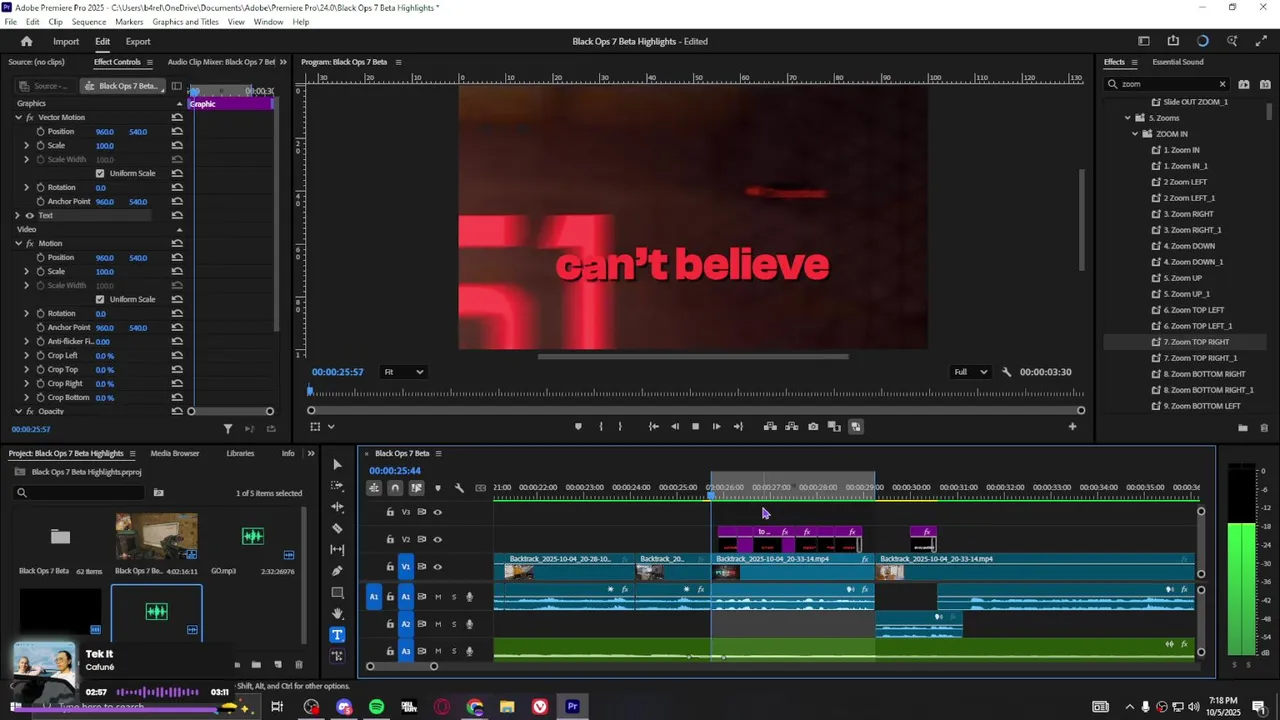Click the captions track options icon
The width and height of the screenshot is (1280, 720).
pos(481,488)
